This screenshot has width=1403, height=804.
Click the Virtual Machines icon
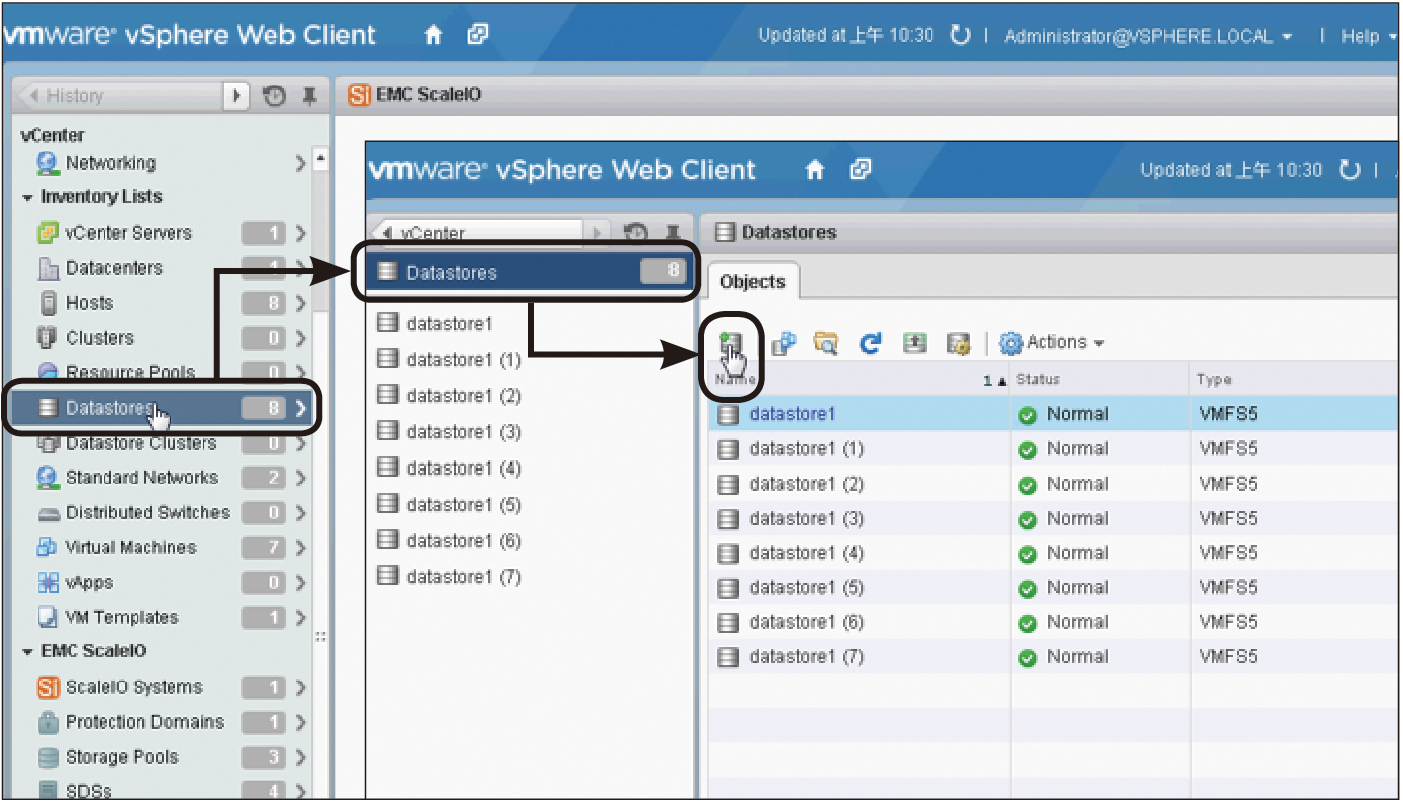pyautogui.click(x=48, y=548)
